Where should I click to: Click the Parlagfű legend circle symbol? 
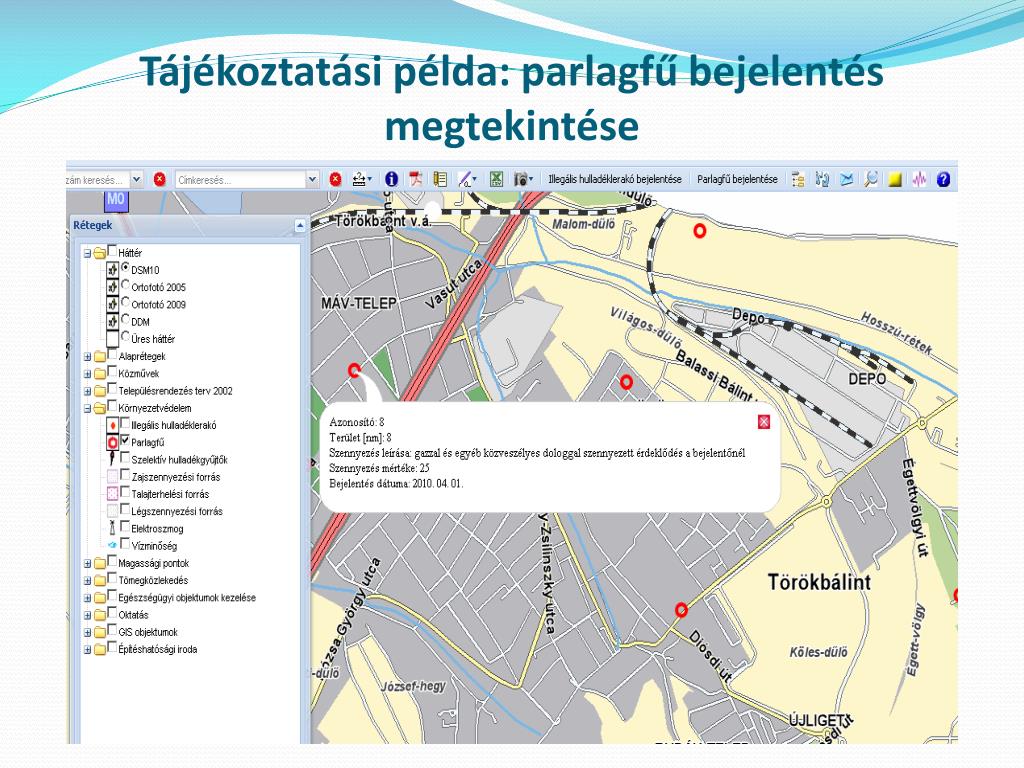(x=112, y=442)
